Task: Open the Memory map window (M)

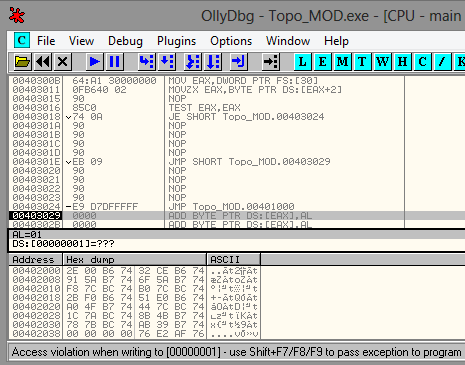Action: (x=342, y=62)
